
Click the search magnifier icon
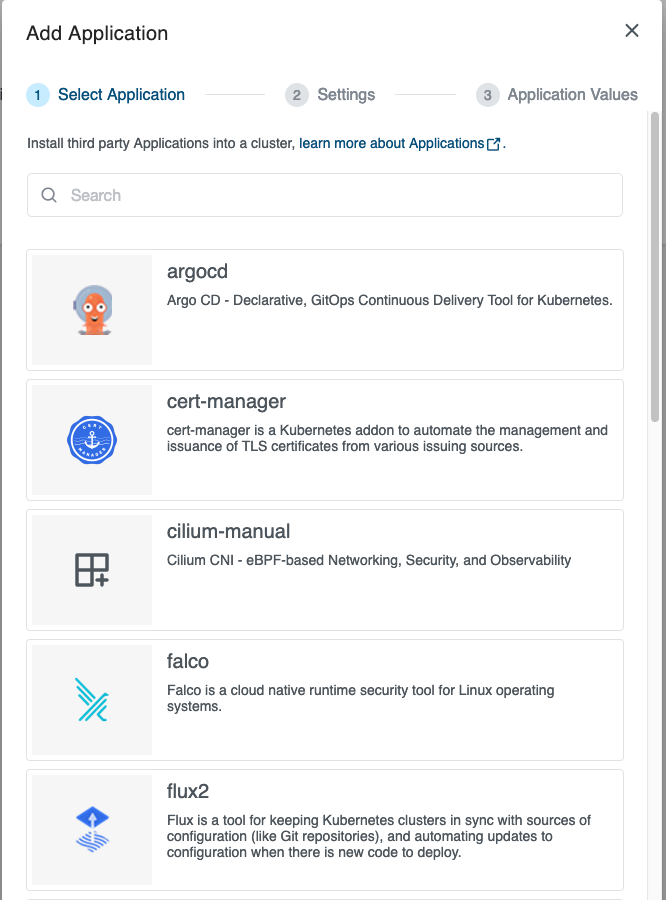[x=49, y=194]
